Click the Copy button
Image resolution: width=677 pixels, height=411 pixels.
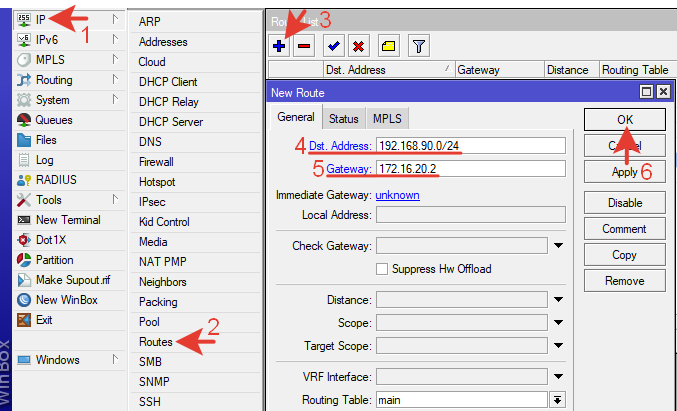(625, 255)
